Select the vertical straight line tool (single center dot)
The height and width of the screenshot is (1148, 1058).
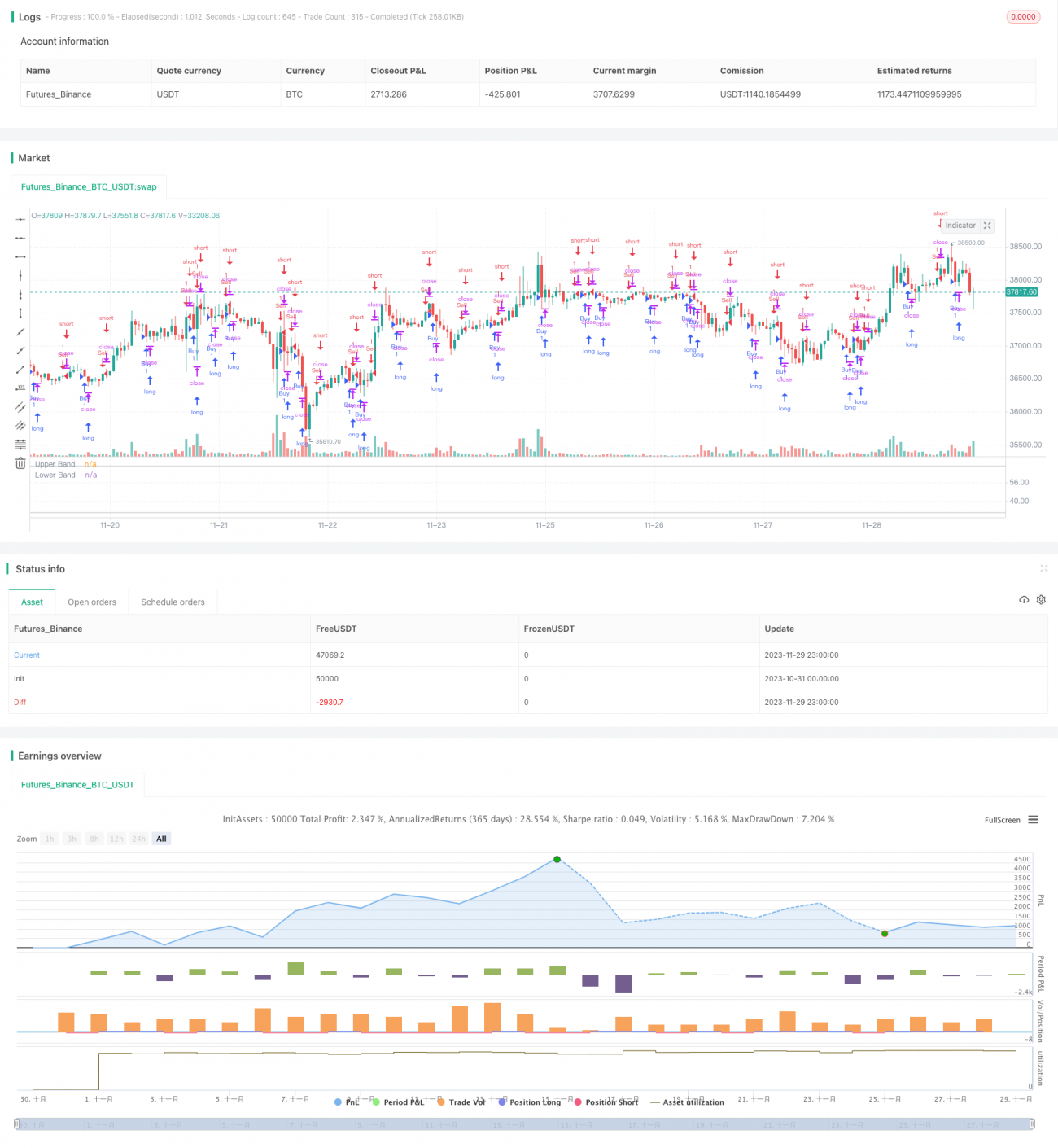pyautogui.click(x=20, y=275)
